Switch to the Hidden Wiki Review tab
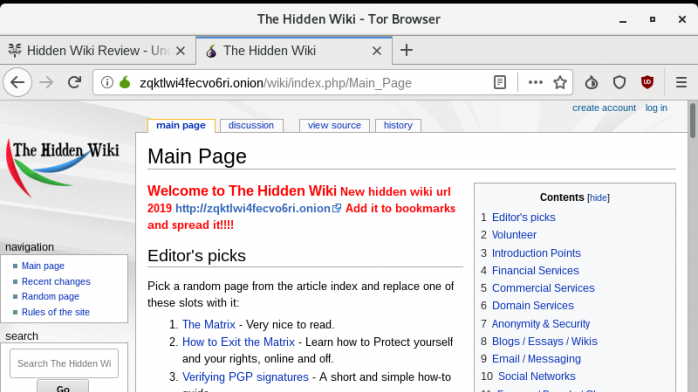 tap(98, 51)
